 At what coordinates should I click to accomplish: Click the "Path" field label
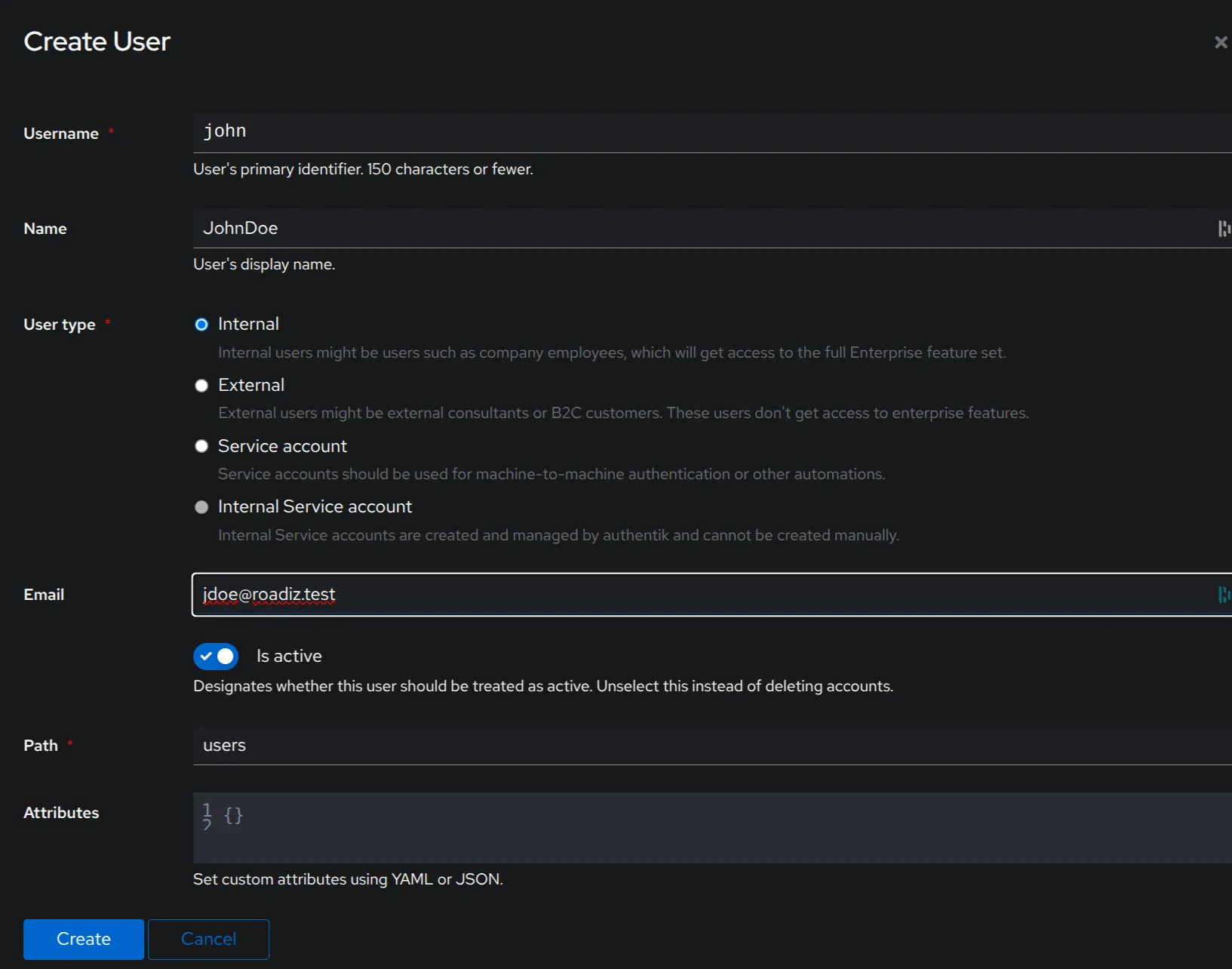41,746
